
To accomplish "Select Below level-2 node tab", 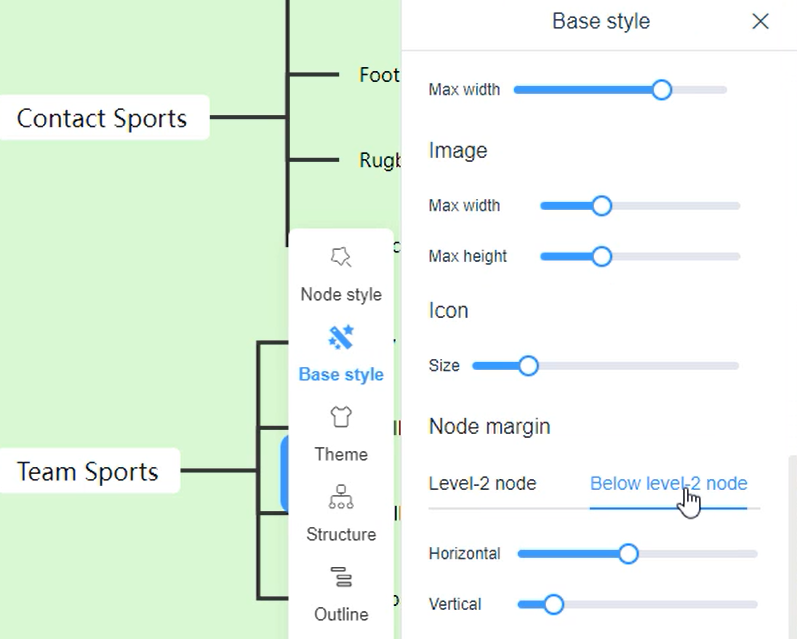I will click(x=668, y=484).
